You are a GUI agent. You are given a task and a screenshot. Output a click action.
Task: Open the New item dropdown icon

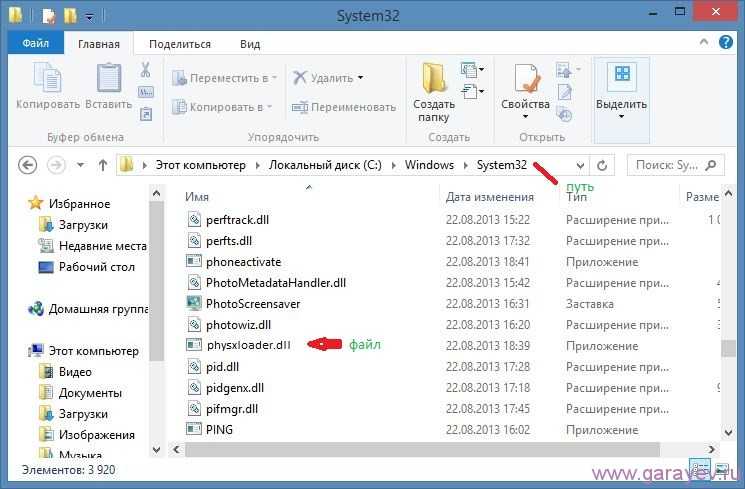pos(472,69)
